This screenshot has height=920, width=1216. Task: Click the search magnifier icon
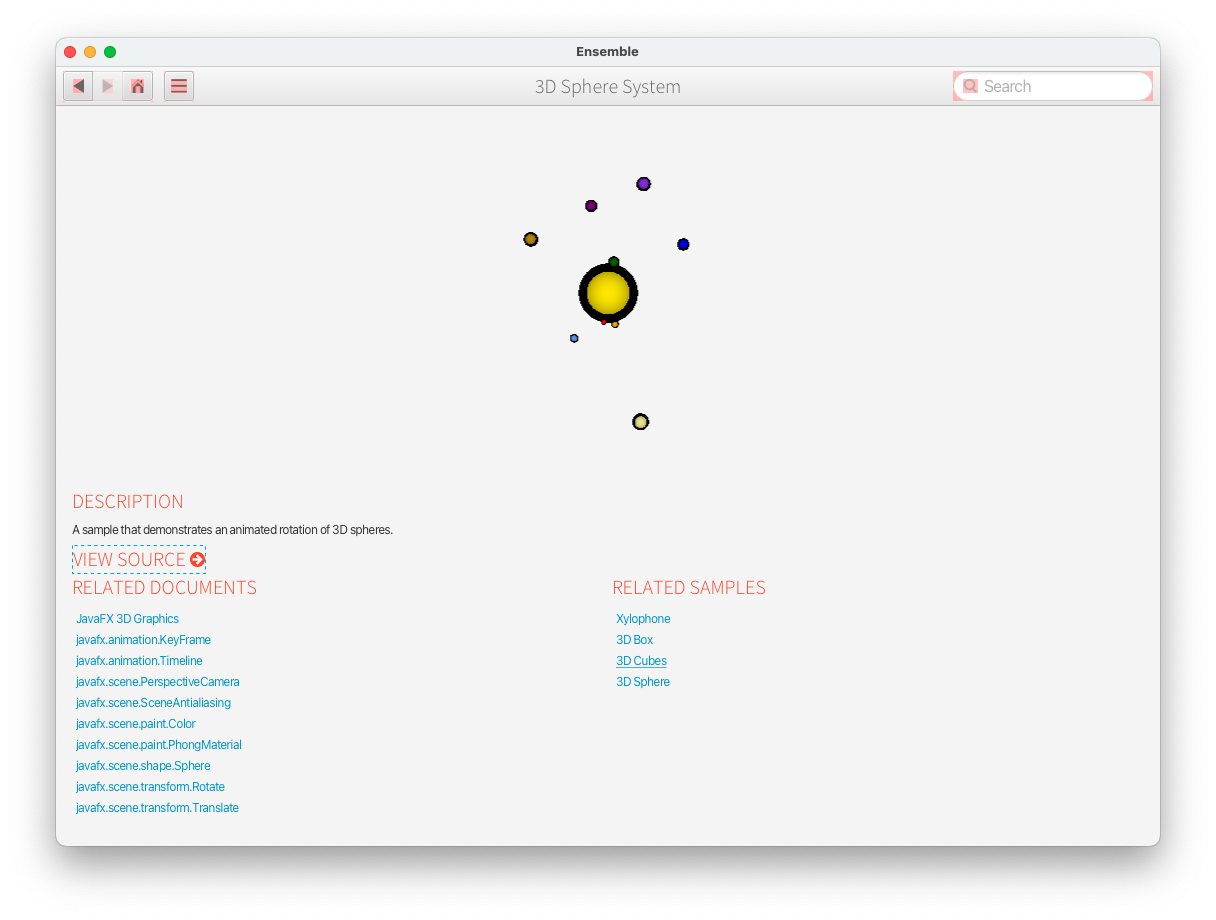click(x=970, y=86)
